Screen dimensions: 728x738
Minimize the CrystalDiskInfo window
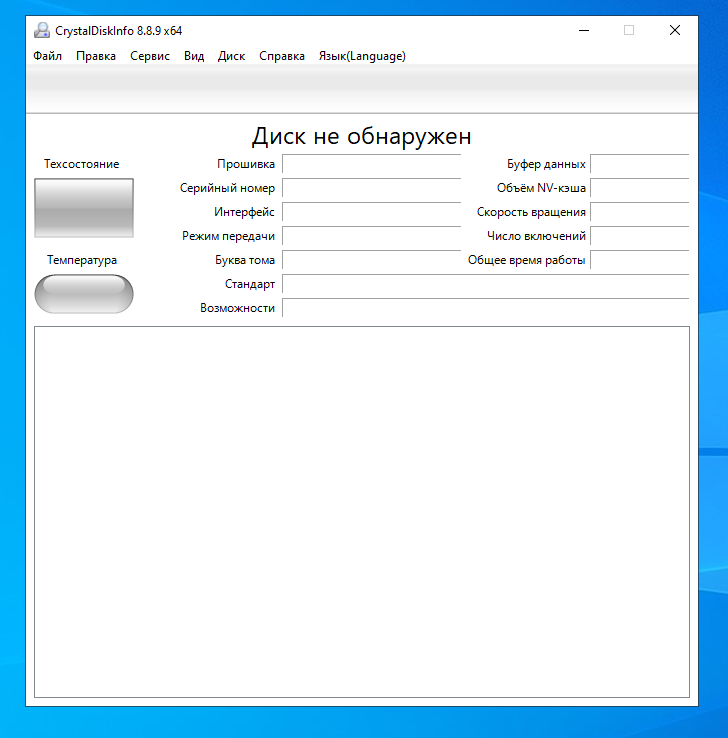(584, 31)
